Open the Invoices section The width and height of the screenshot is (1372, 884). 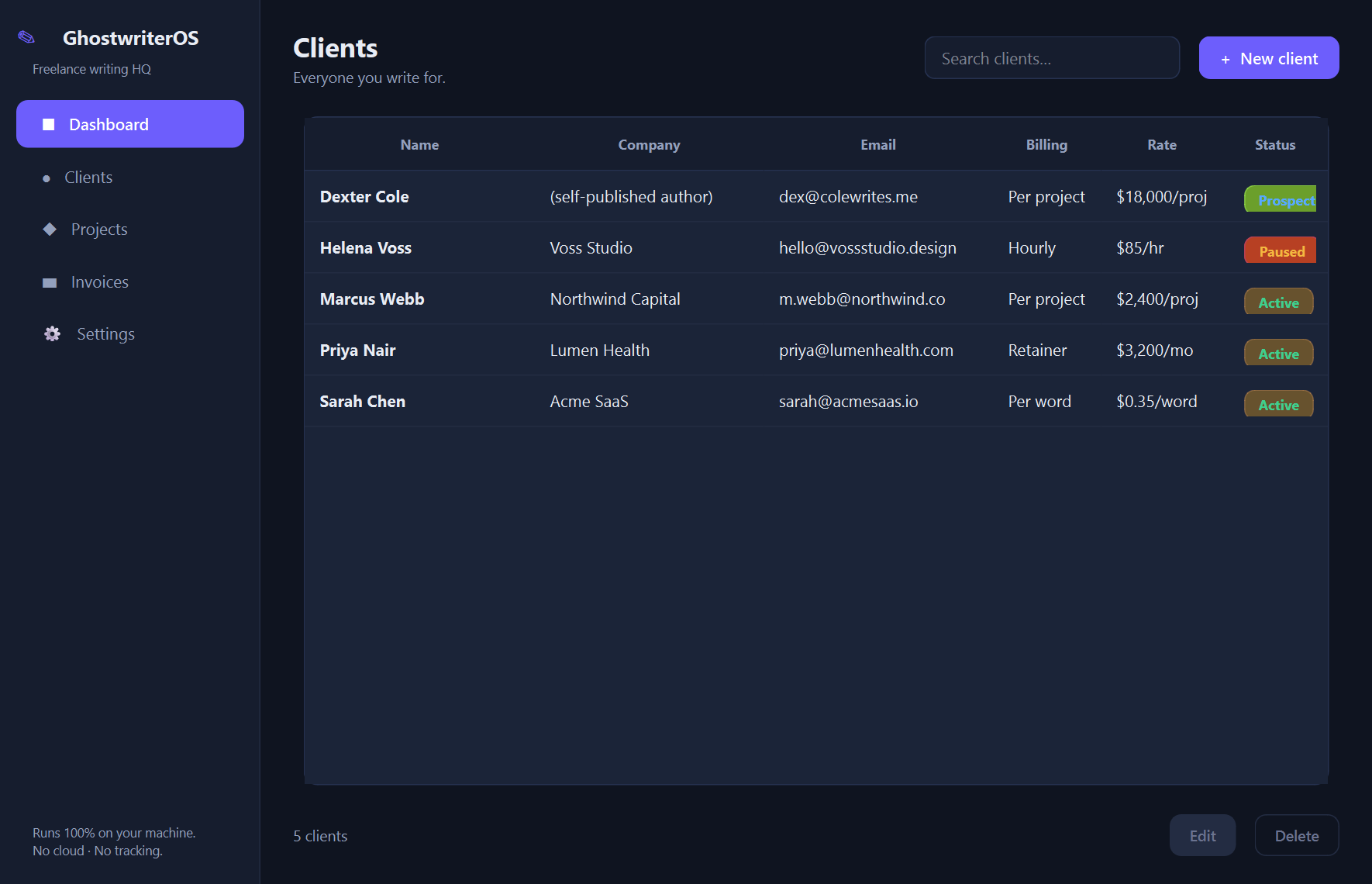130,282
